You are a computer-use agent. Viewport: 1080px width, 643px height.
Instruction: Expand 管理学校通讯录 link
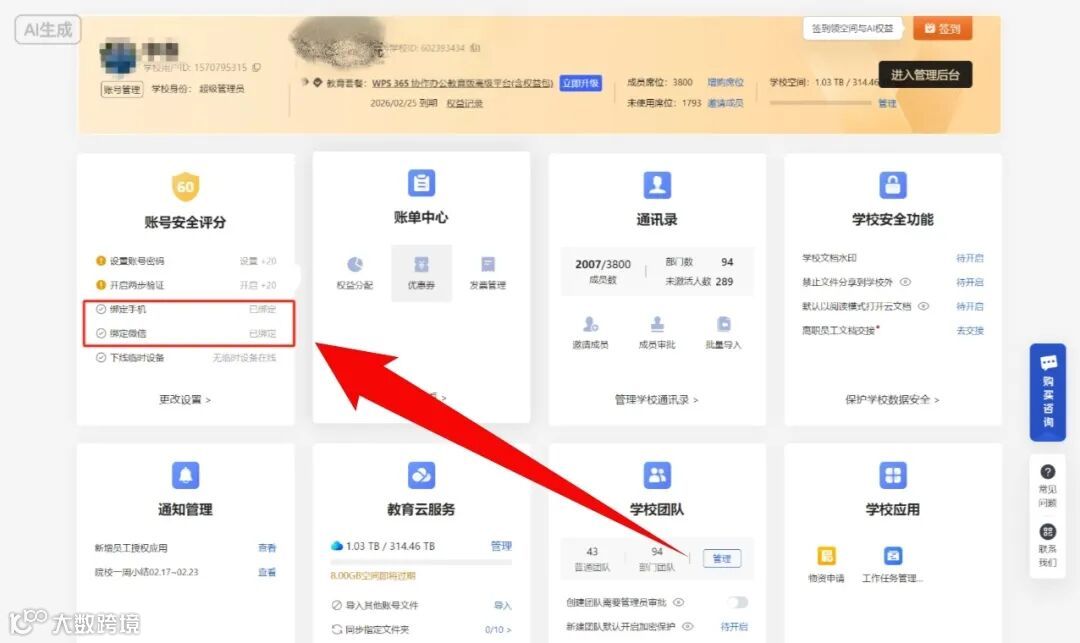(656, 399)
